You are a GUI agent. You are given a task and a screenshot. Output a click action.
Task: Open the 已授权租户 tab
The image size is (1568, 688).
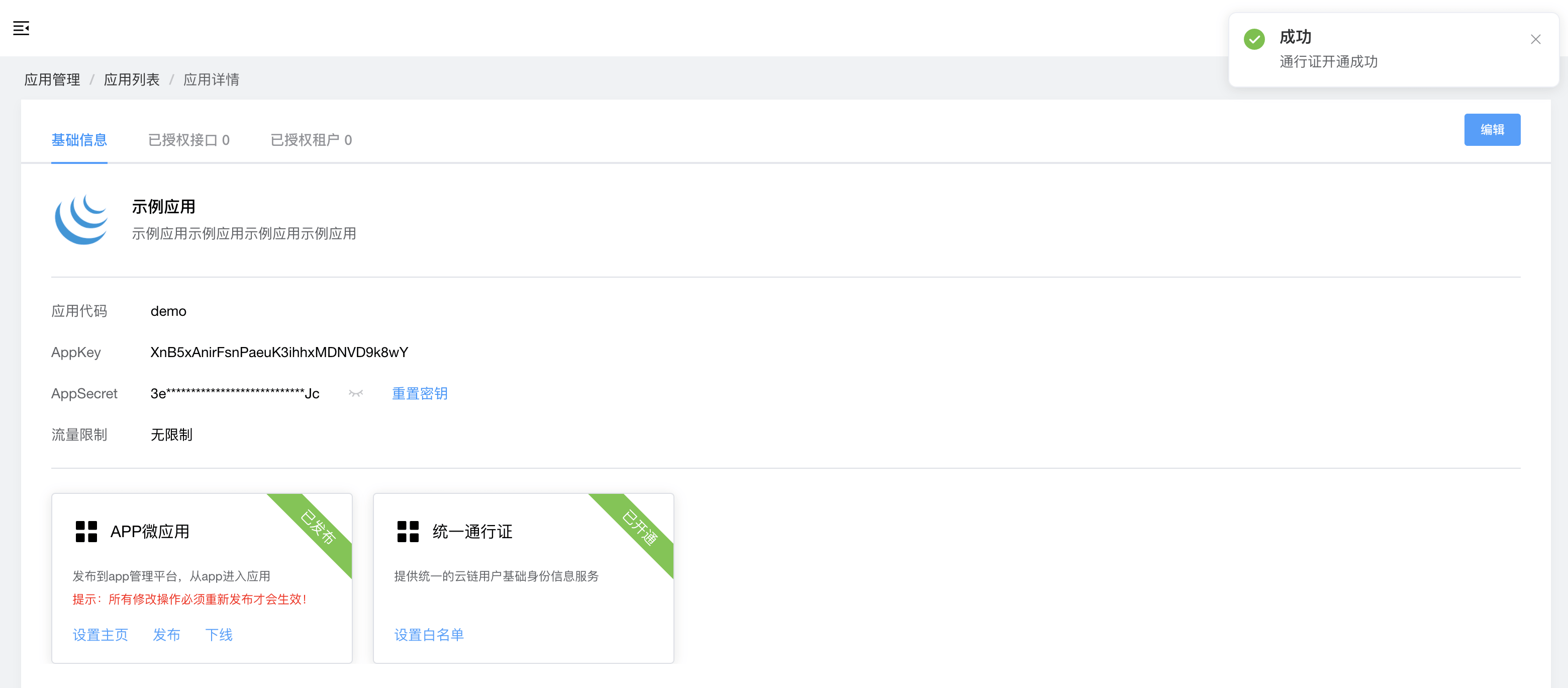311,140
